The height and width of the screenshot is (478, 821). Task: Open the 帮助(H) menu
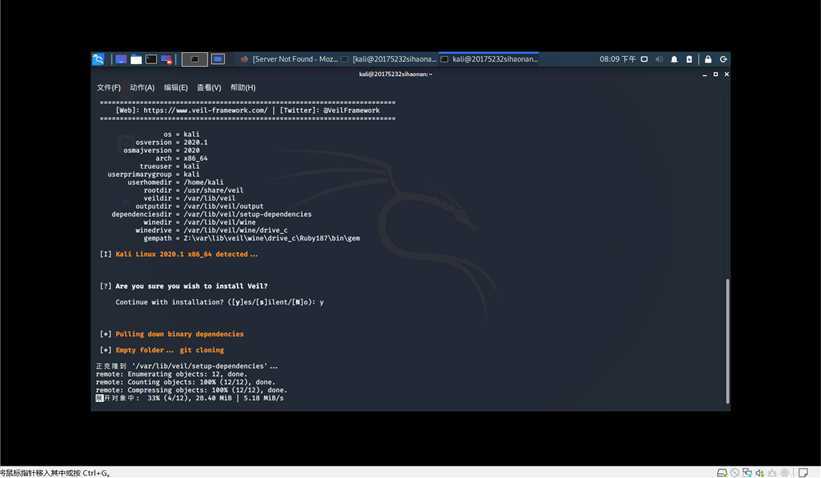243,87
